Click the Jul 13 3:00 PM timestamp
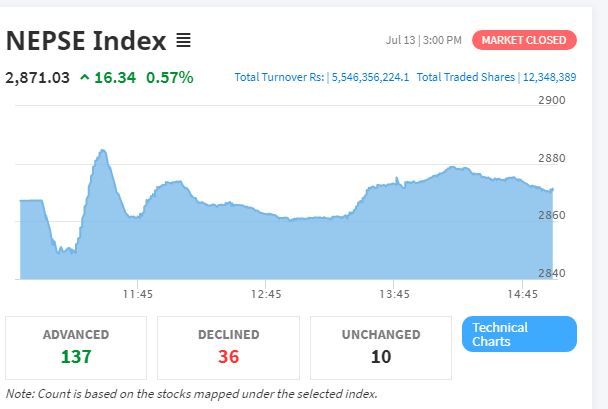Viewport: 608px width, 409px height. [423, 40]
